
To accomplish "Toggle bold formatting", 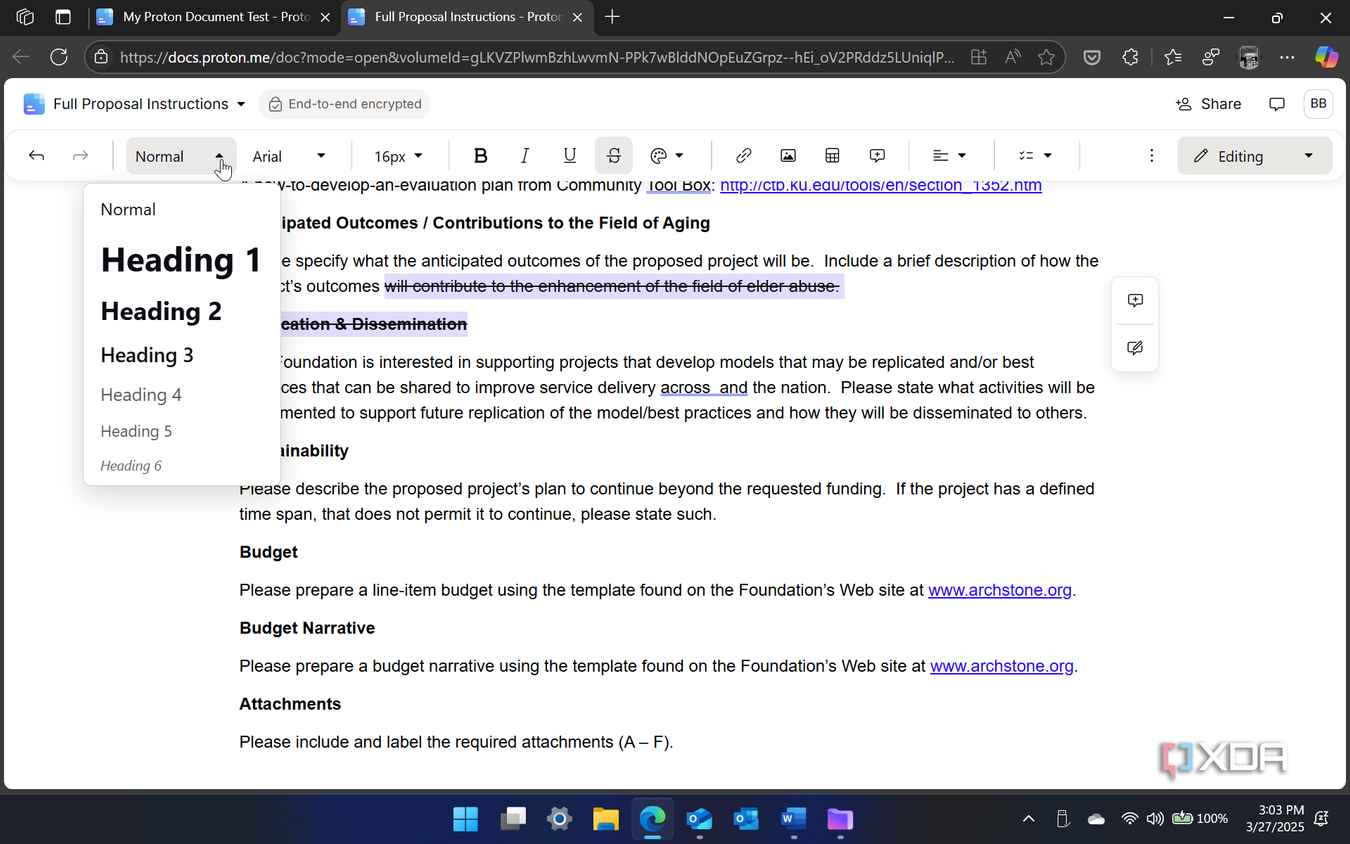I will click(481, 156).
